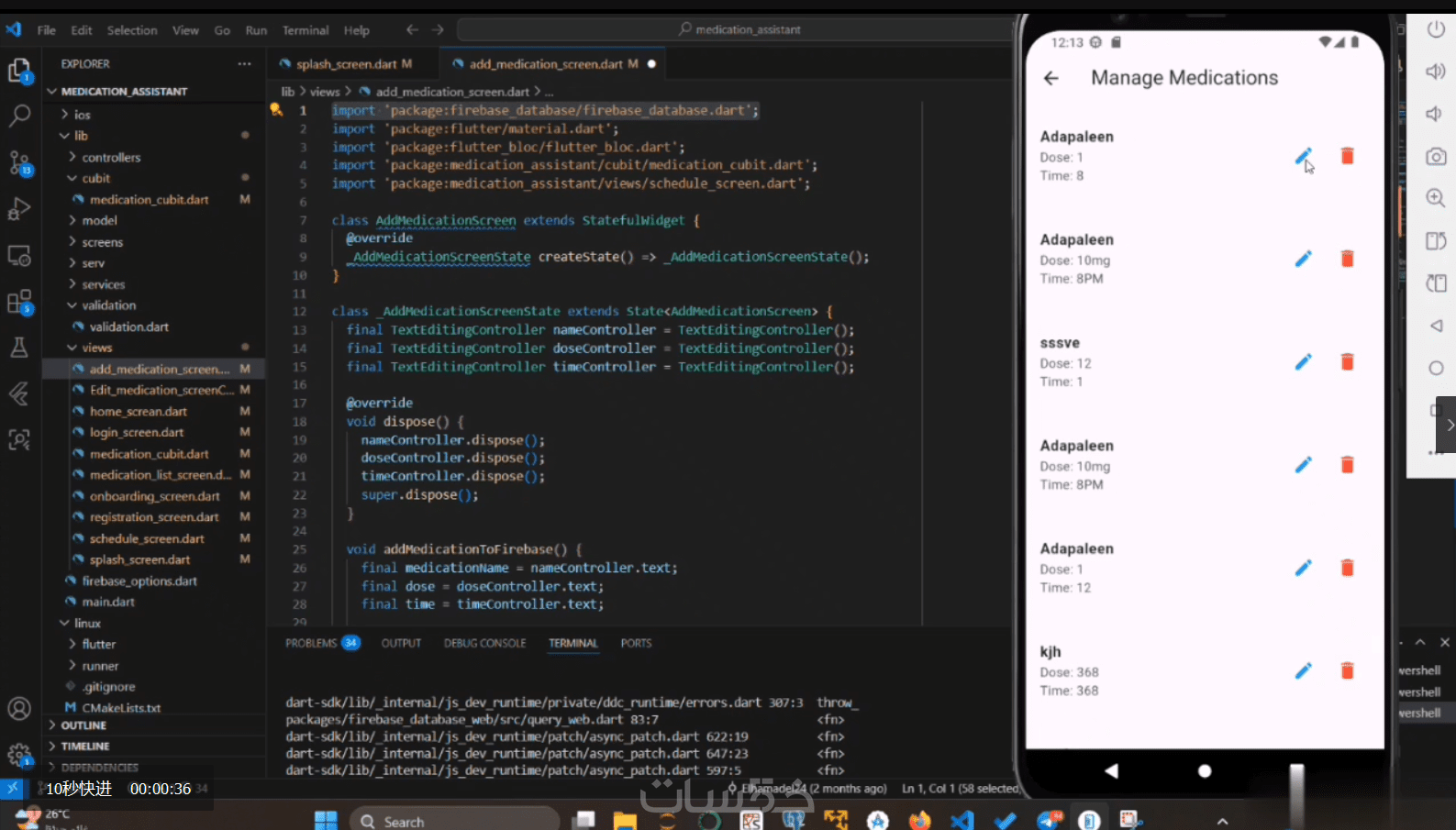
Task: Expand the OUTLINE section
Action: 83,725
